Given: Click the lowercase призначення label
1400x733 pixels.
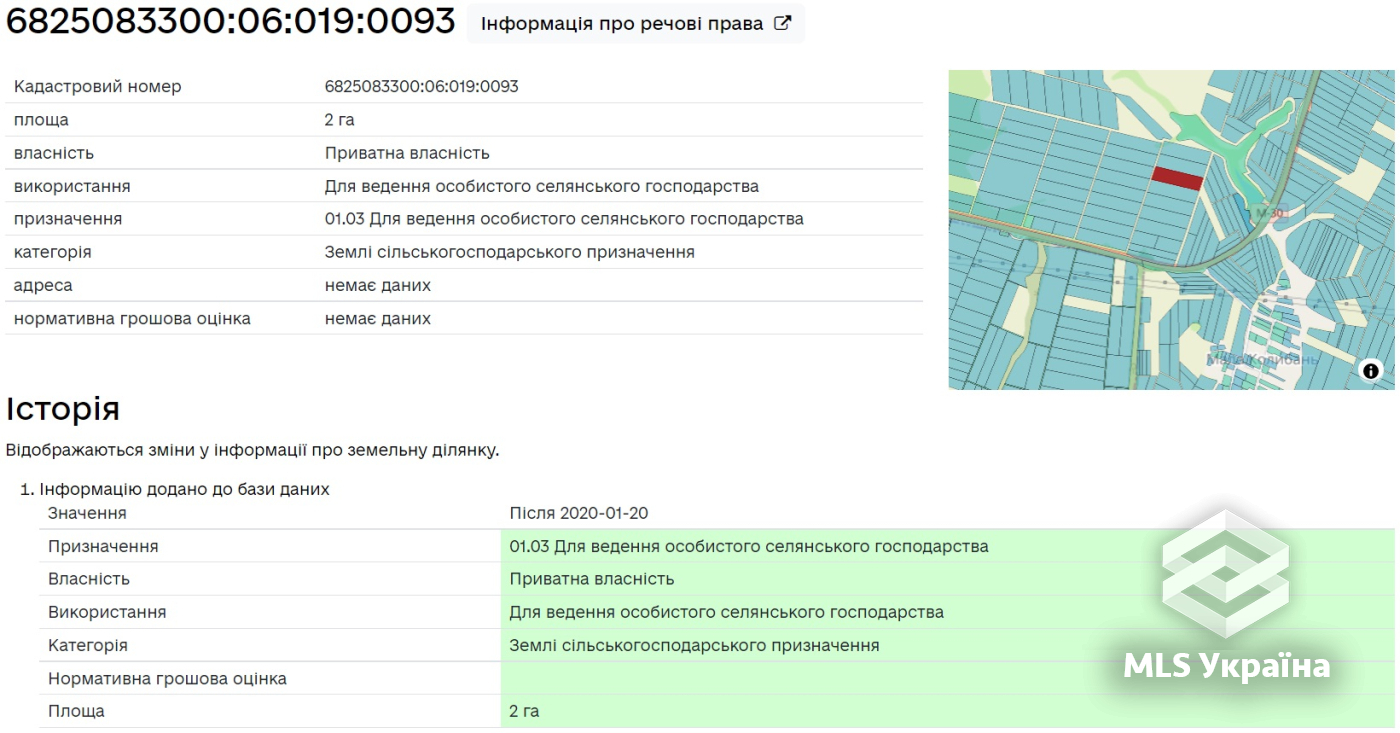Looking at the screenshot, I should coord(68,219).
